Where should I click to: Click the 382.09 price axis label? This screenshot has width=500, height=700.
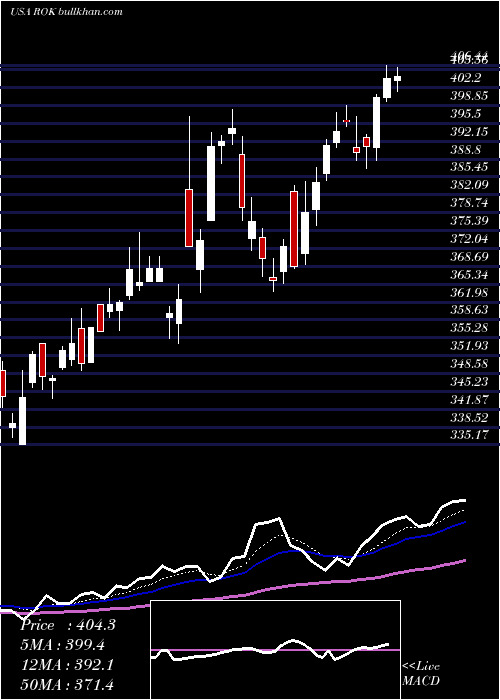[x=469, y=185]
